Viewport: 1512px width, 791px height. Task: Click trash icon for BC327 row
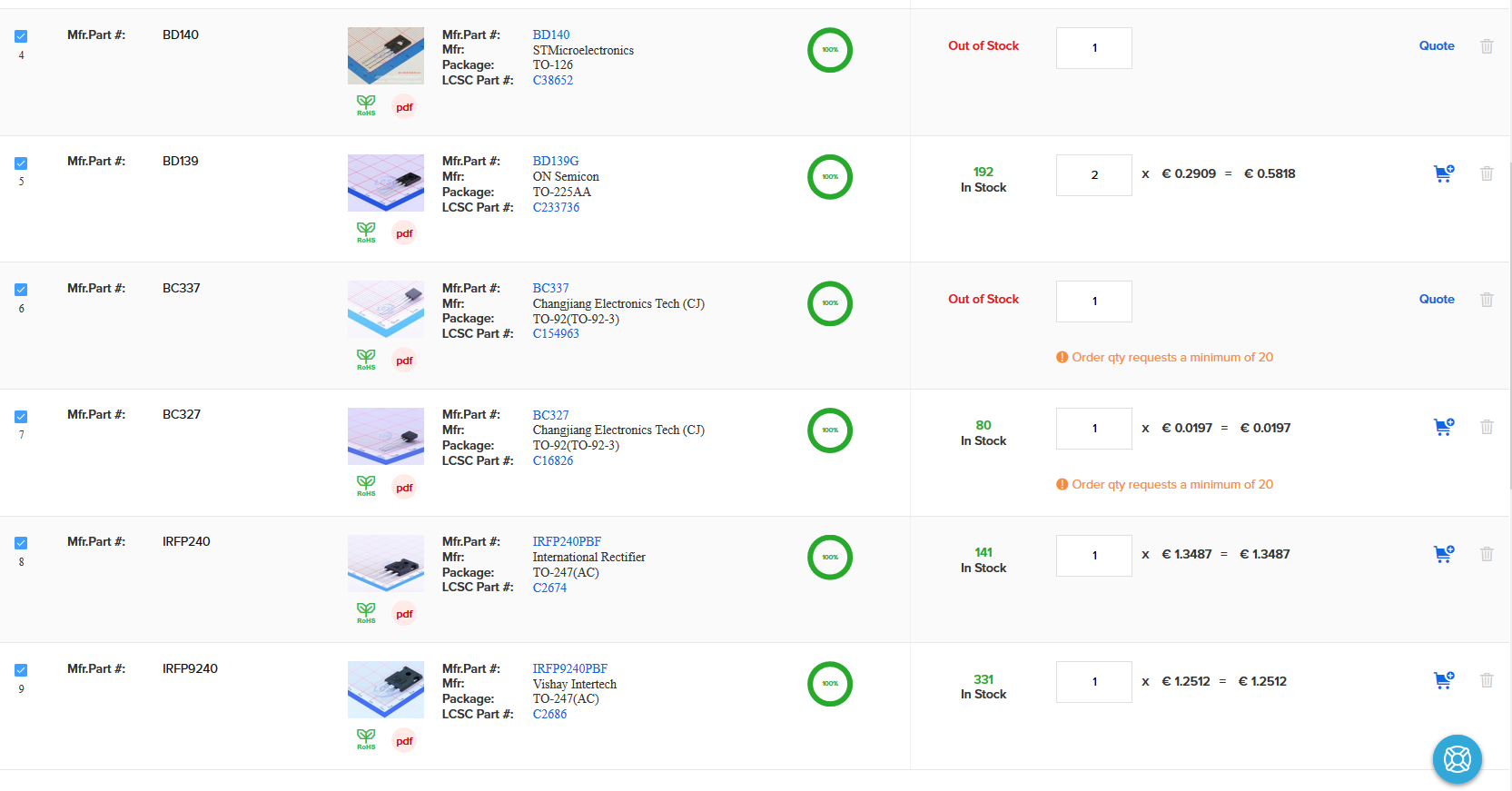(1487, 427)
